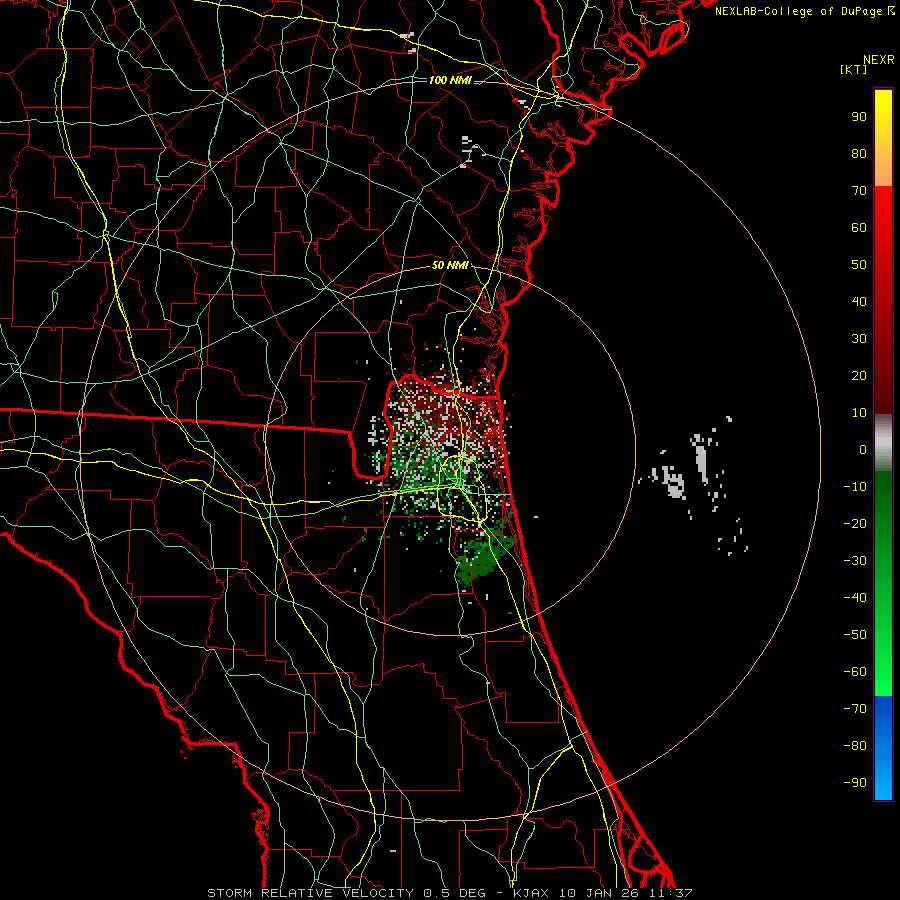Click the yellow top segment of the color bar
This screenshot has height=900, width=900.
pyautogui.click(x=883, y=138)
